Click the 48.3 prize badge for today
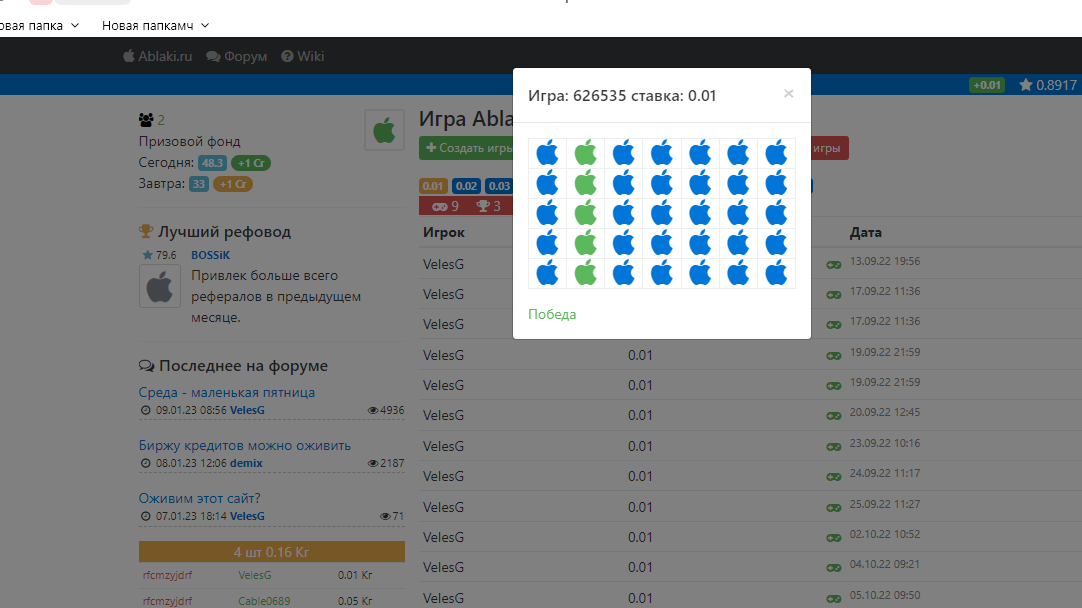Viewport: 1082px width, 608px height. [x=213, y=163]
